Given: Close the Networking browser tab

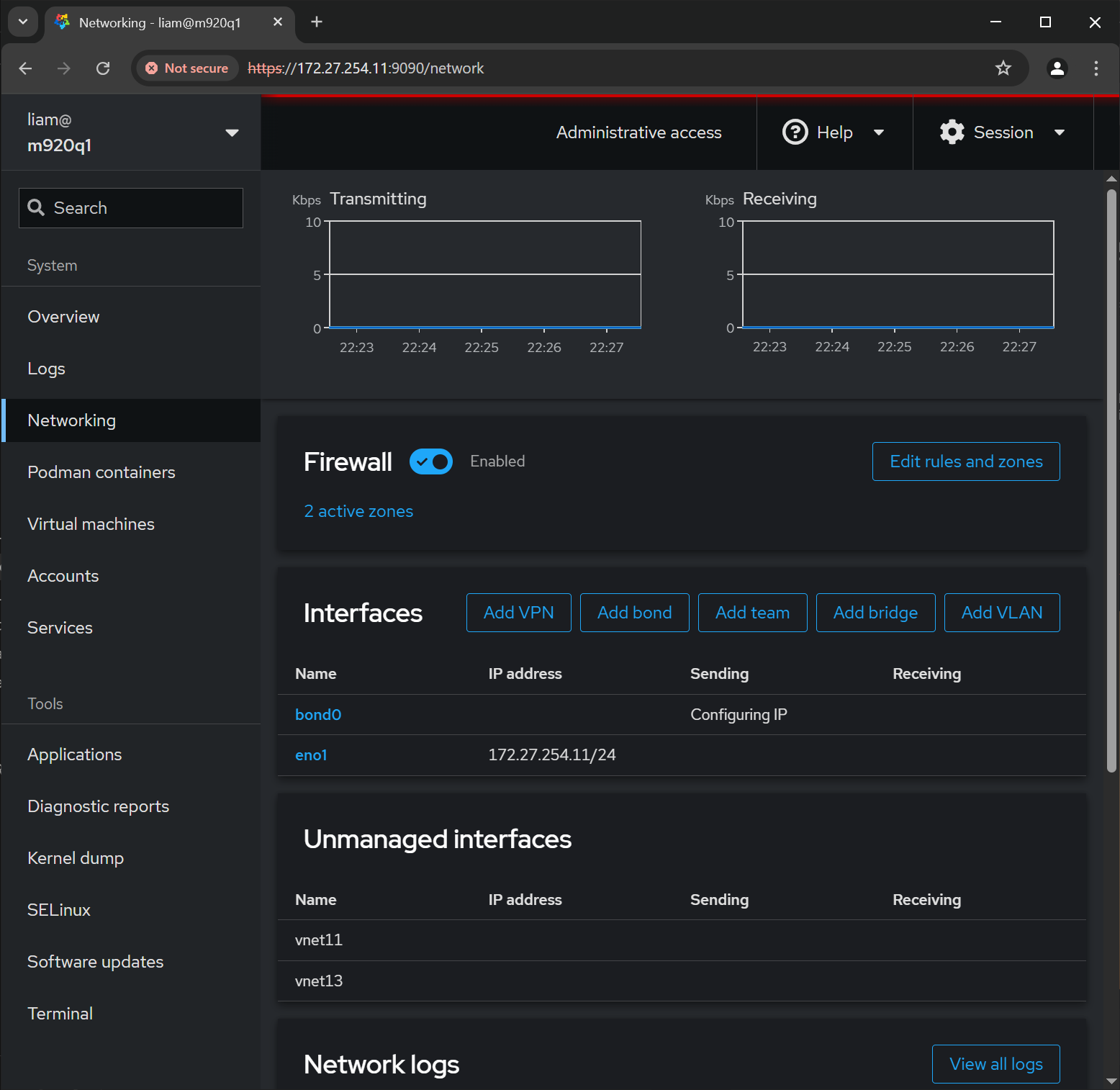Looking at the screenshot, I should (278, 22).
